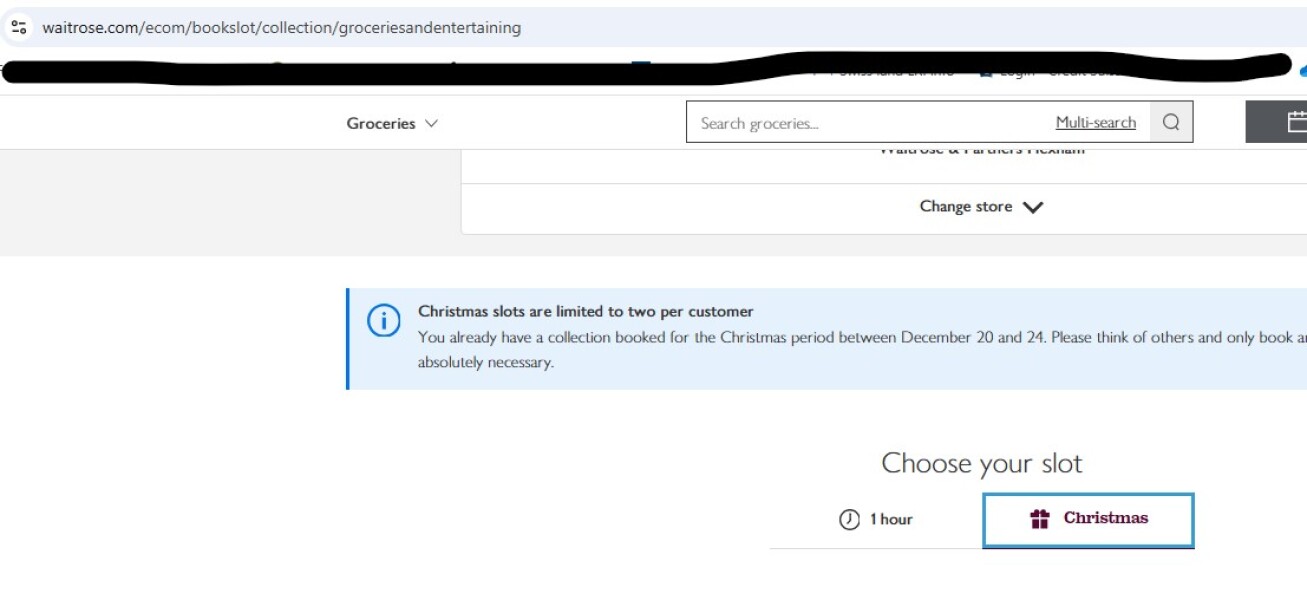Click the calendar slot icon at the right

[x=1296, y=122]
